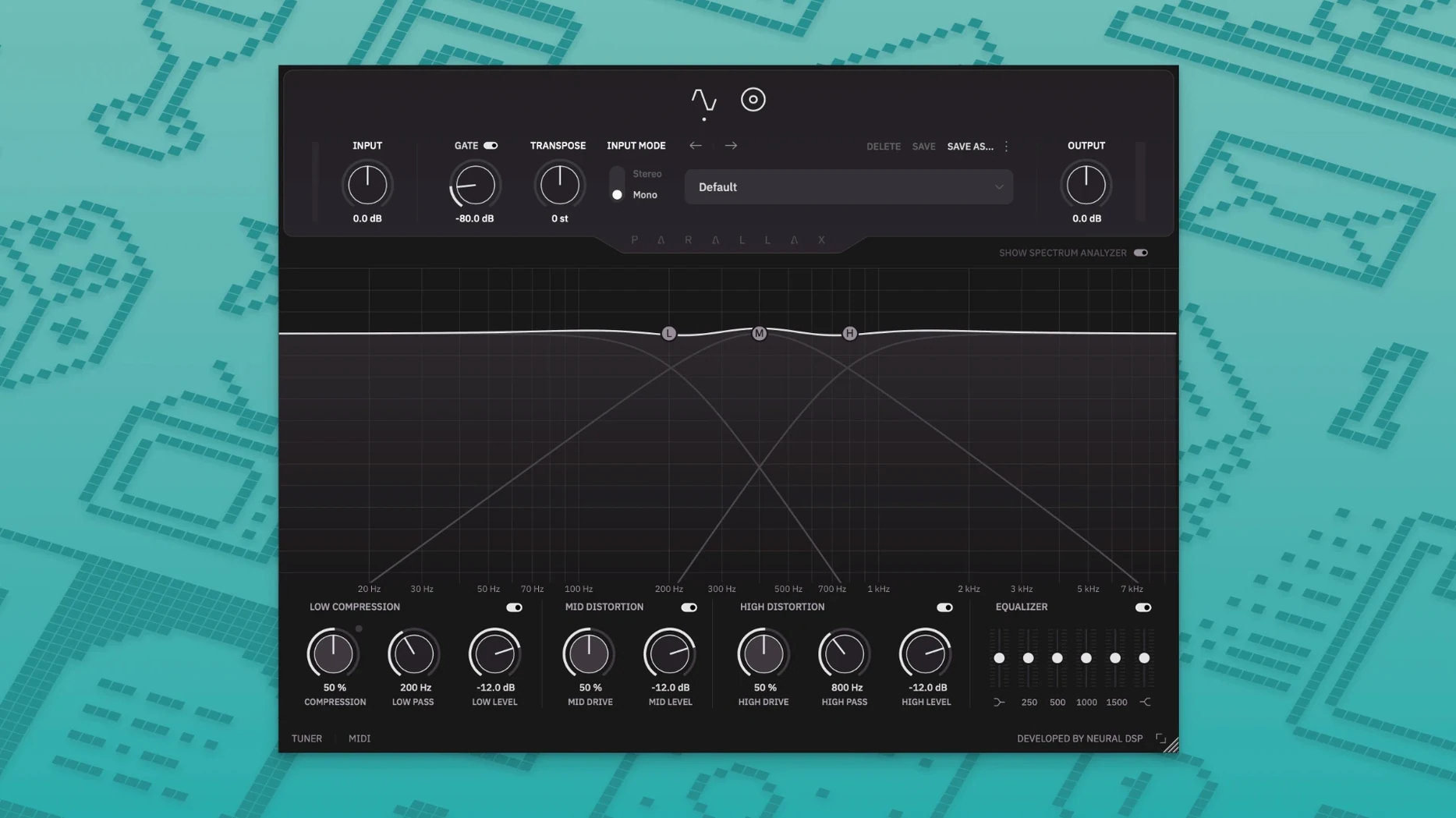Image resolution: width=1456 pixels, height=818 pixels.
Task: Toggle the Gate switch
Action: [491, 146]
